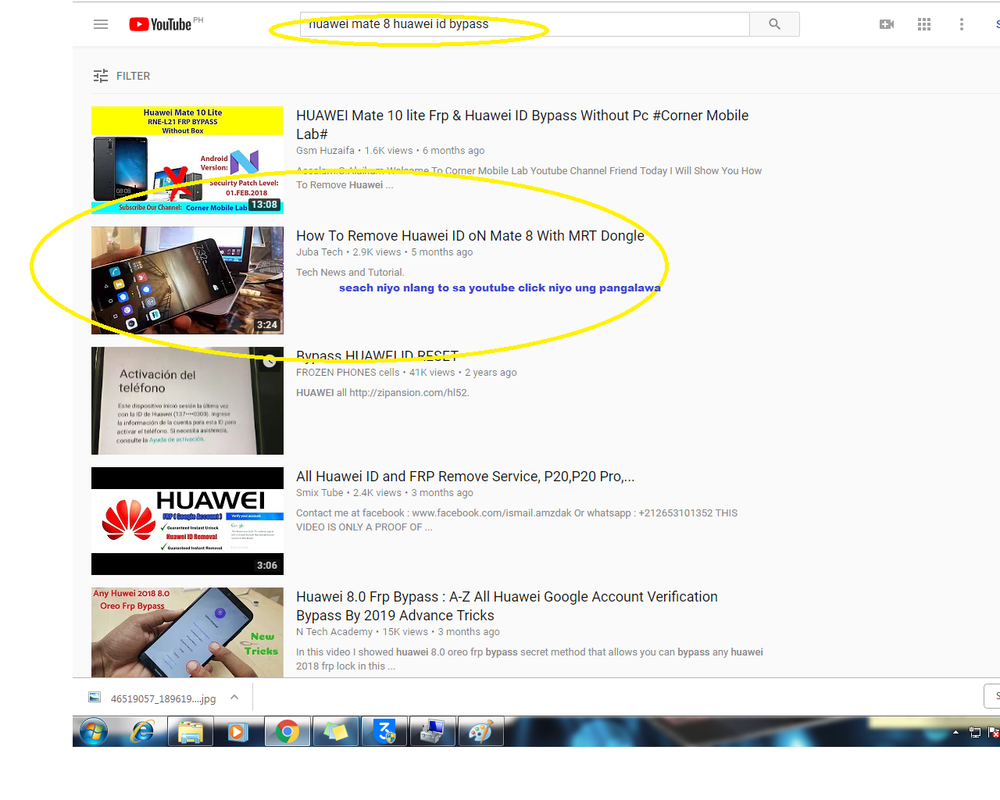Open the three-dot settings menu
The width and height of the screenshot is (1000, 800).
pyautogui.click(x=962, y=24)
